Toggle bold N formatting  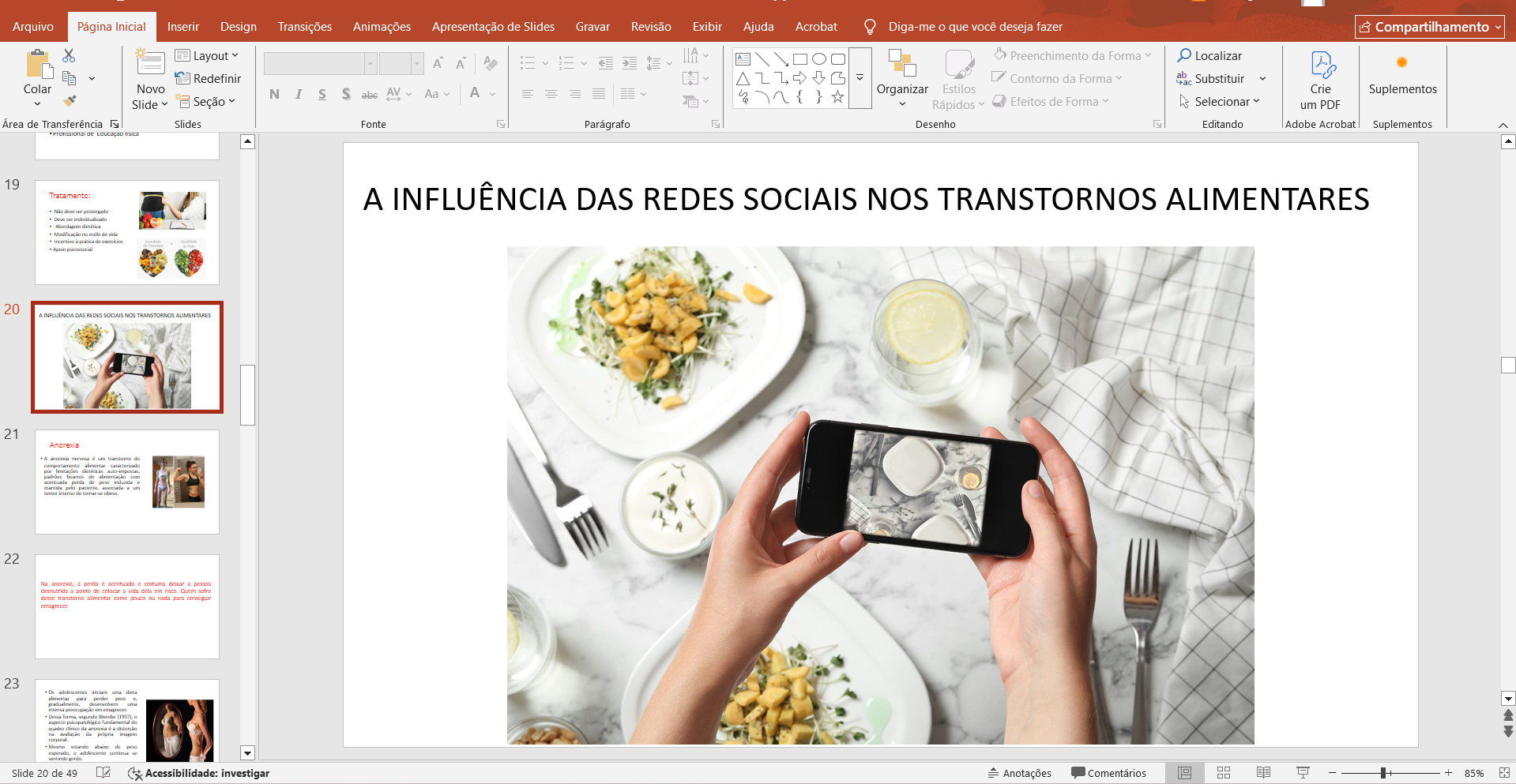point(274,94)
